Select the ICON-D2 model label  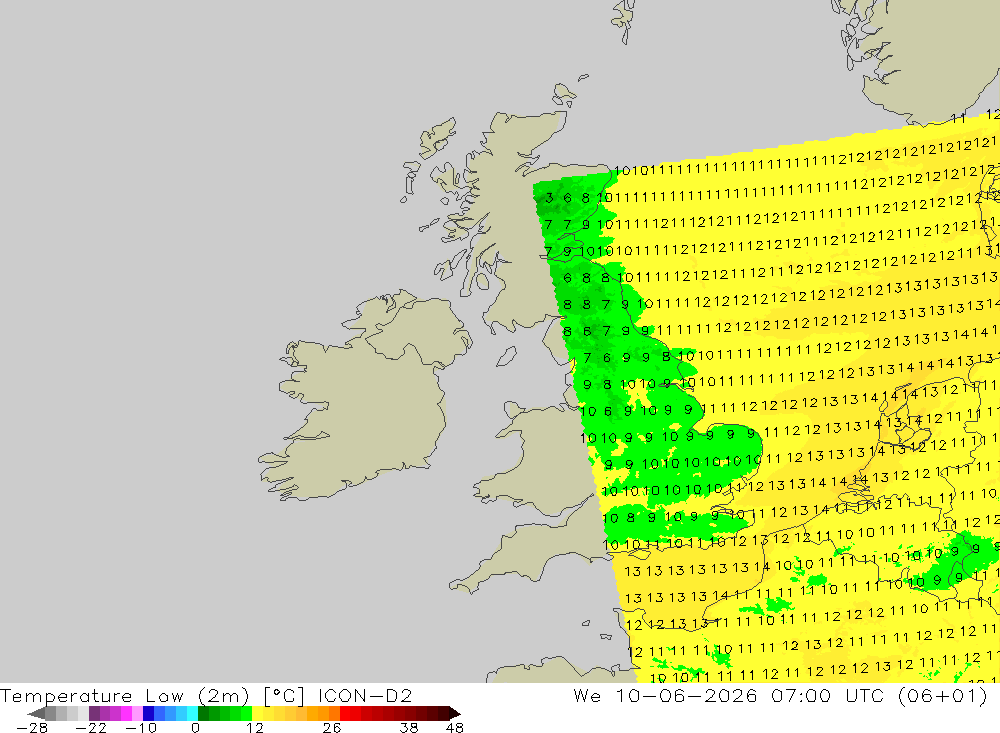point(365,695)
